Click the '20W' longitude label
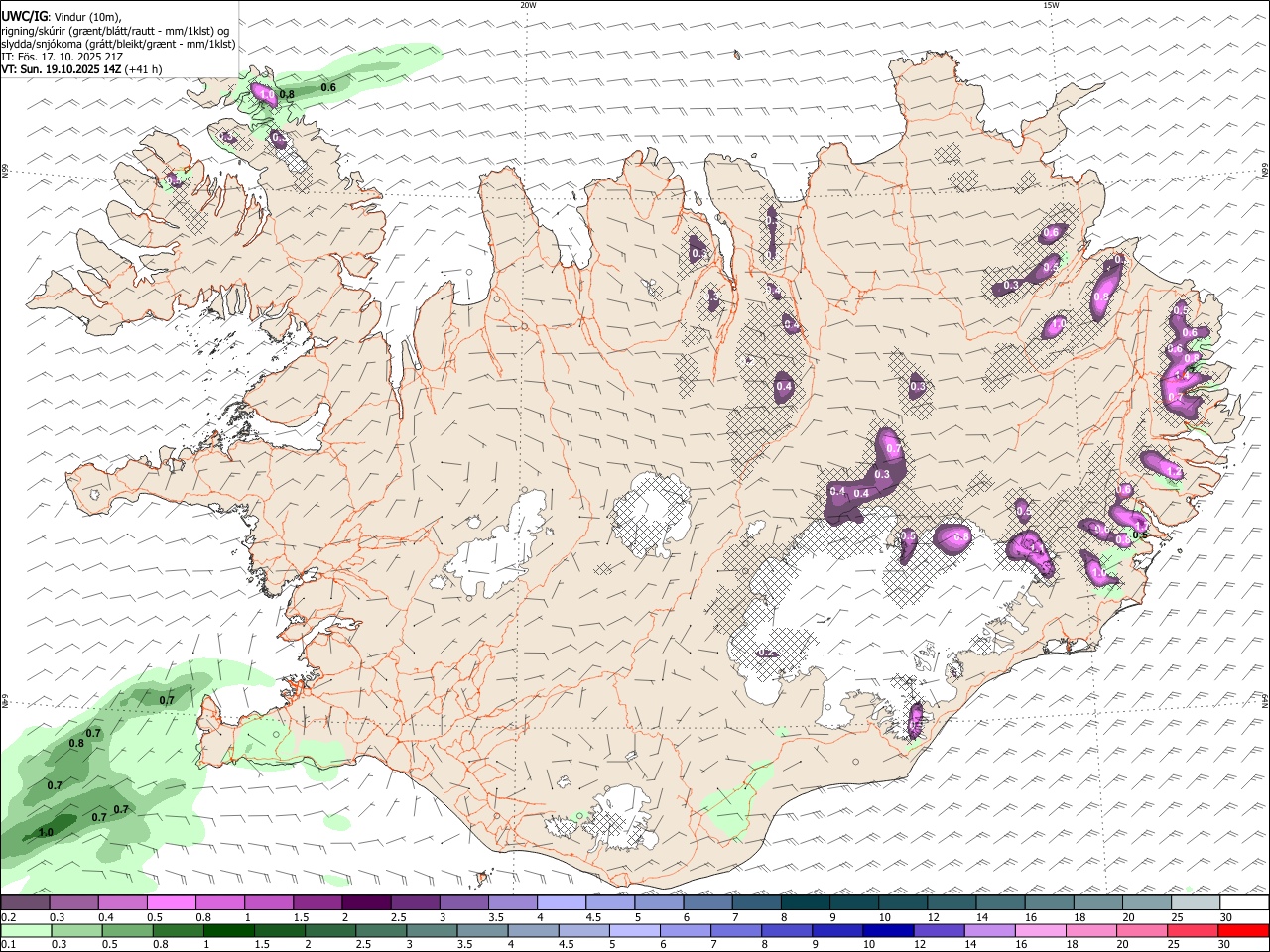The height and width of the screenshot is (952, 1270). point(528,5)
